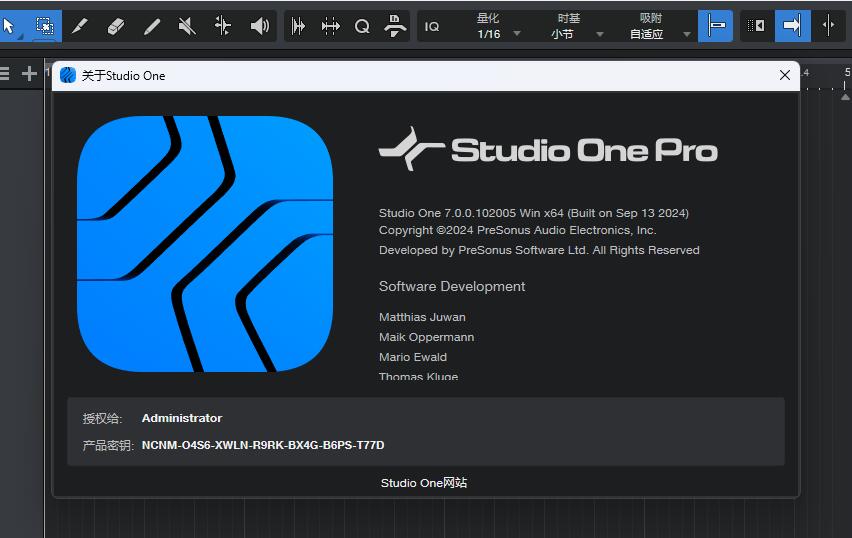Click the add track plus icon

[29, 73]
